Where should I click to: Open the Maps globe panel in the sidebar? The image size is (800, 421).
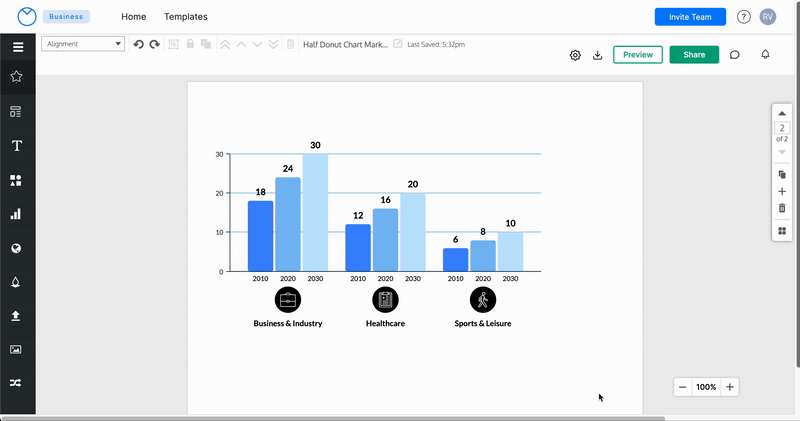click(x=17, y=248)
